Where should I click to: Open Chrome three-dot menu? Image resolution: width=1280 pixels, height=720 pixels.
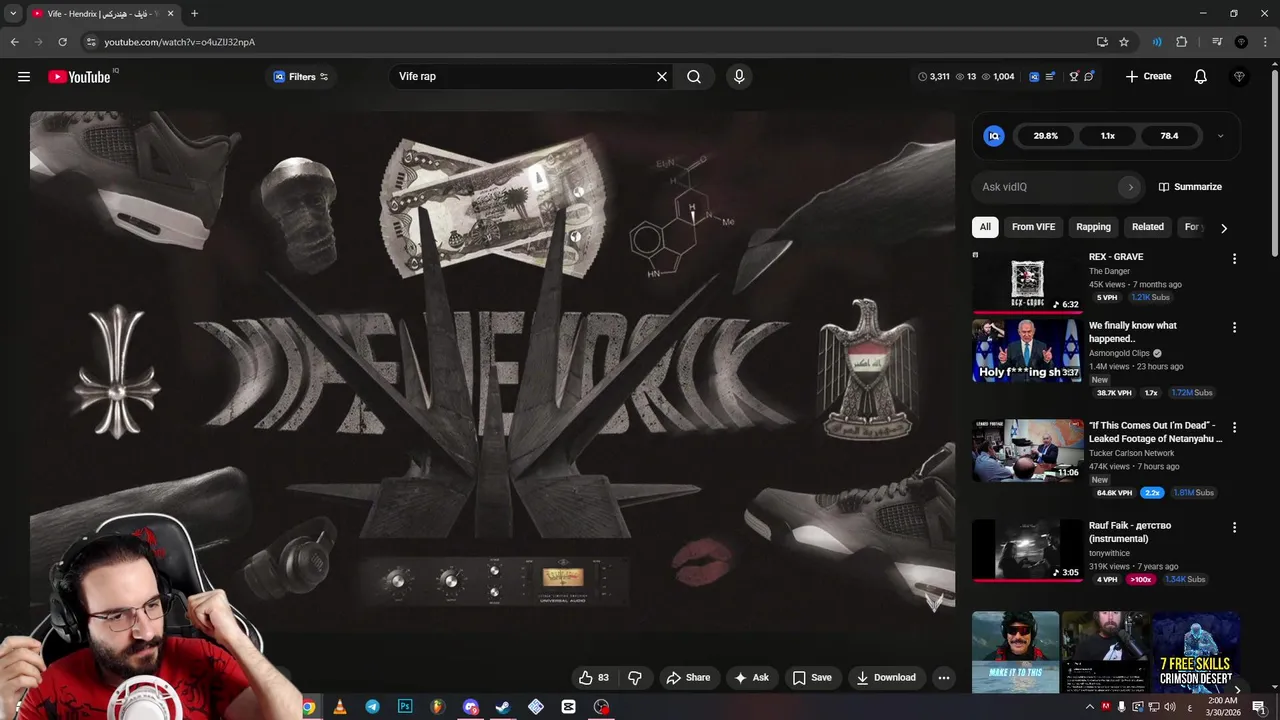1265,42
